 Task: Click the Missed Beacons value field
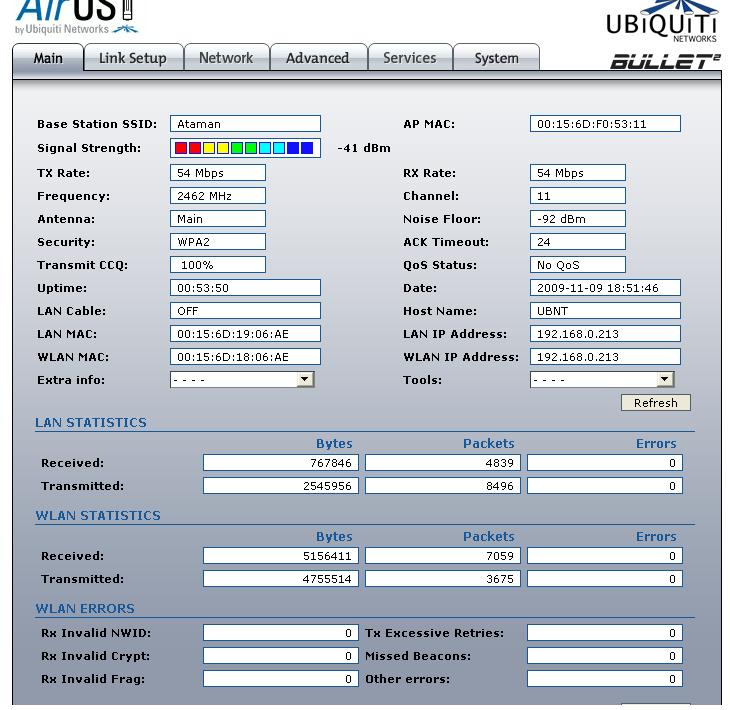coord(605,656)
